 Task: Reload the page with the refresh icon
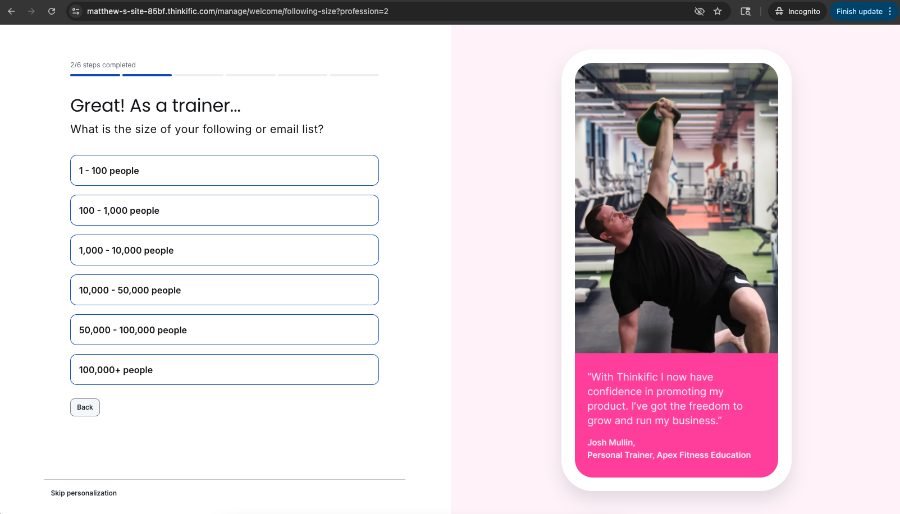52,11
